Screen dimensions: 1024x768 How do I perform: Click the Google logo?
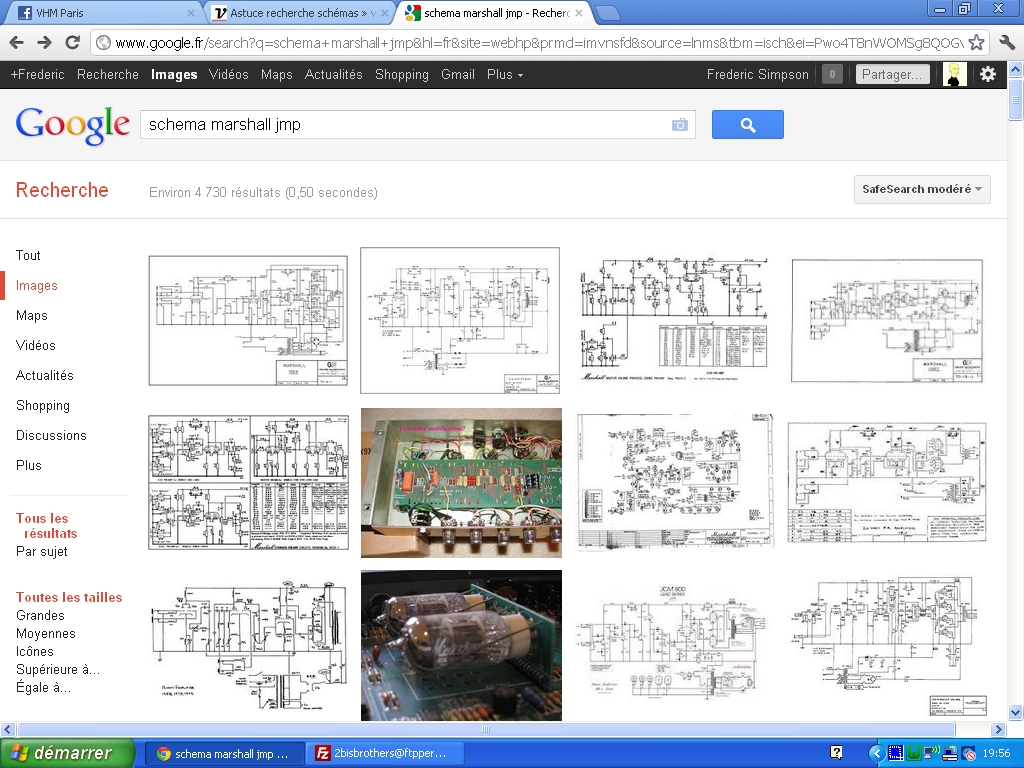pyautogui.click(x=72, y=125)
